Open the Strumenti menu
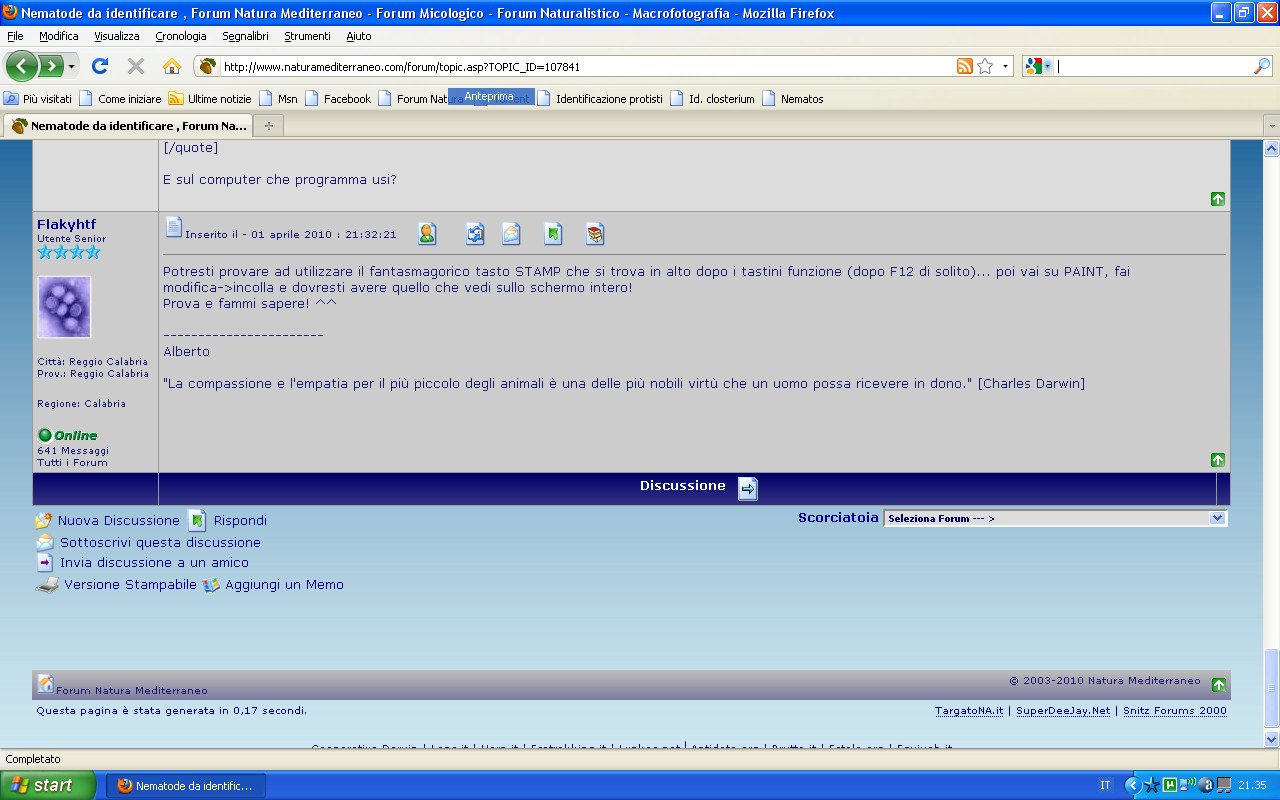This screenshot has width=1280, height=800. point(307,36)
